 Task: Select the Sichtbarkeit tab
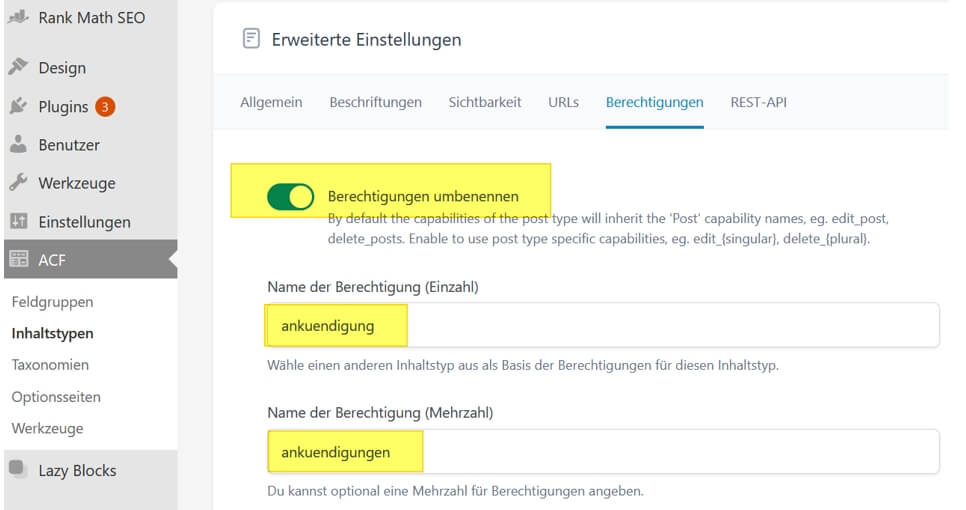point(485,102)
